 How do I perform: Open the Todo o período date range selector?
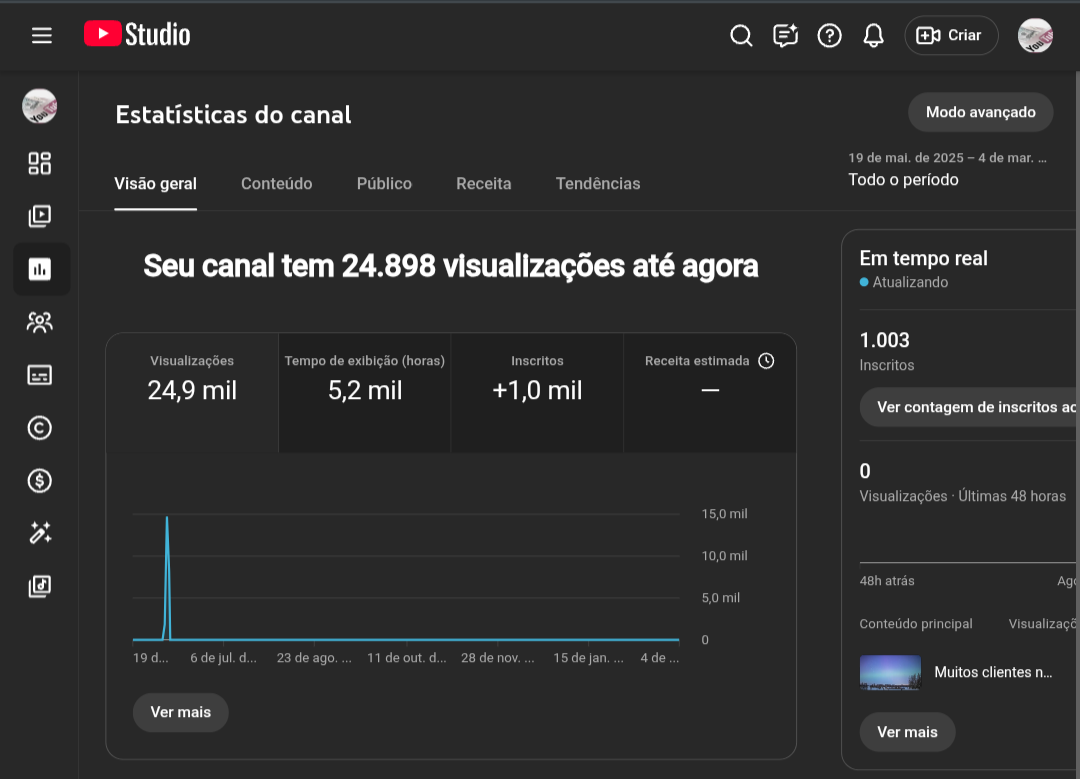946,170
